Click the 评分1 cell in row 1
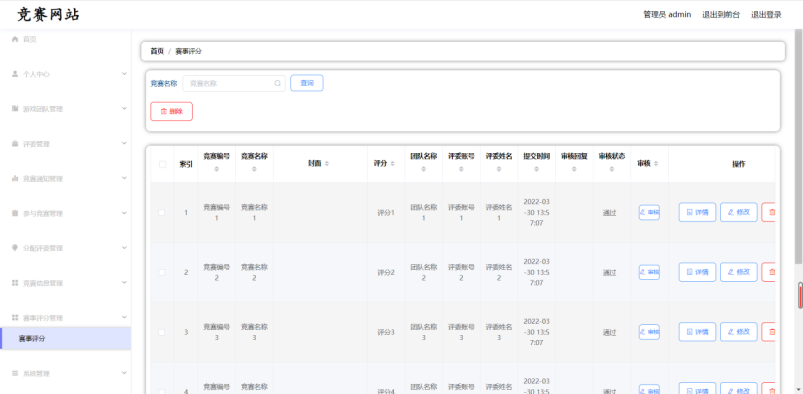803x394 pixels. coord(386,213)
